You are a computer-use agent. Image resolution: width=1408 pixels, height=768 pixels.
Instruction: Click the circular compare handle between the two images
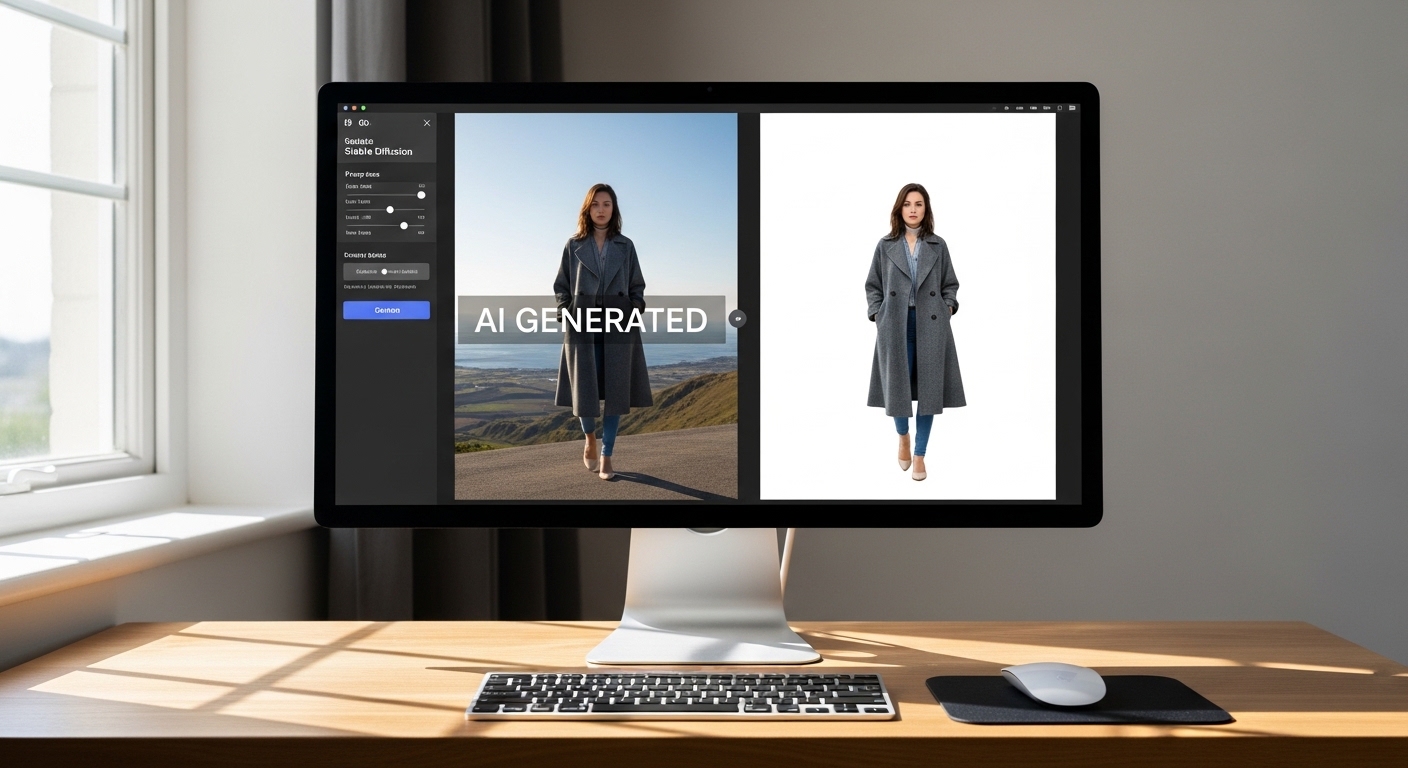[x=736, y=318]
